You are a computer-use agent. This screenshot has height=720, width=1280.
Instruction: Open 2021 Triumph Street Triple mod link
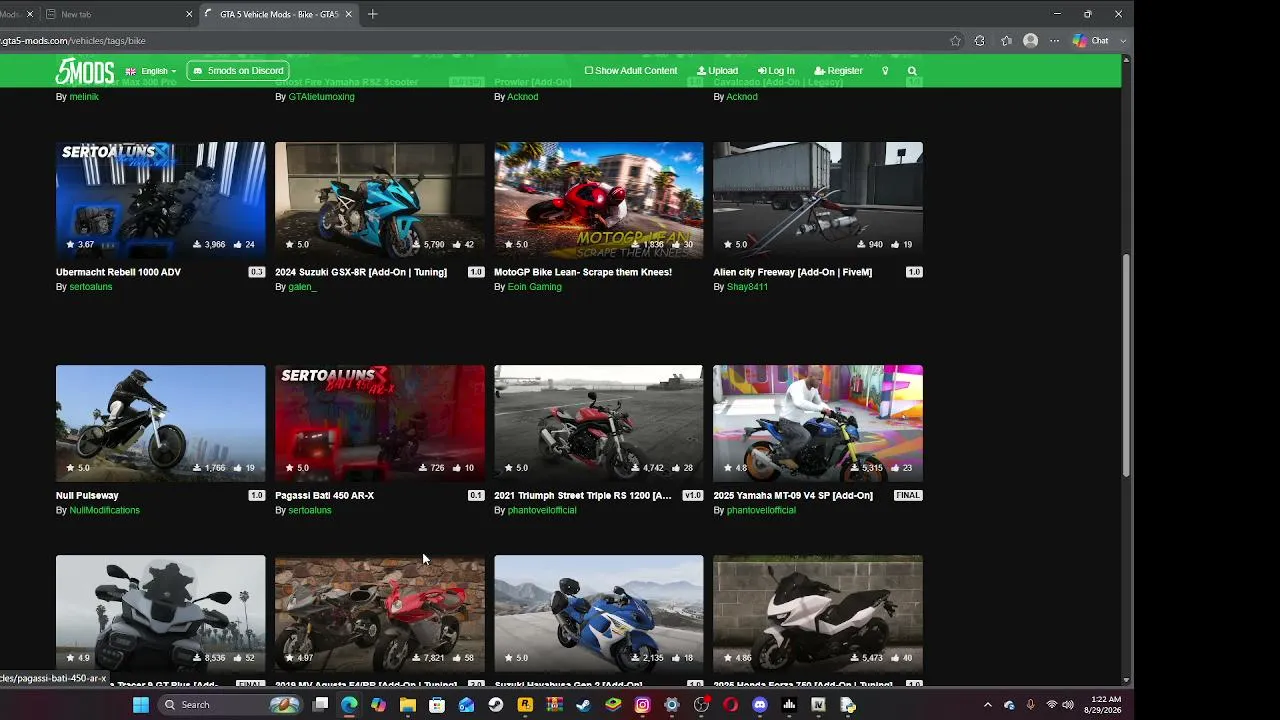click(583, 496)
